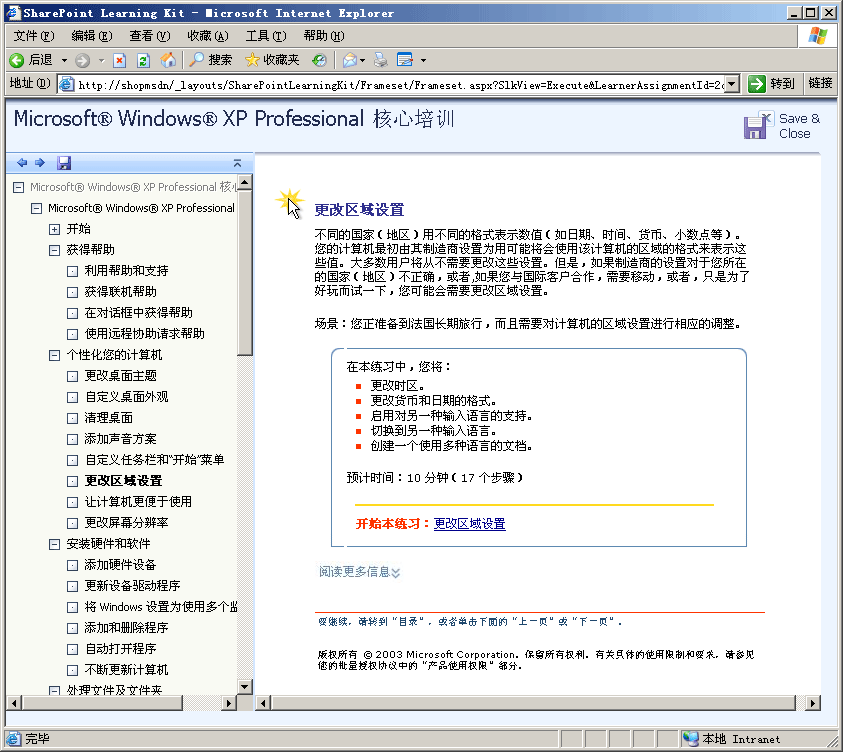The height and width of the screenshot is (752, 843).
Task: Click the Intranet zone icon in status bar
Action: point(690,739)
